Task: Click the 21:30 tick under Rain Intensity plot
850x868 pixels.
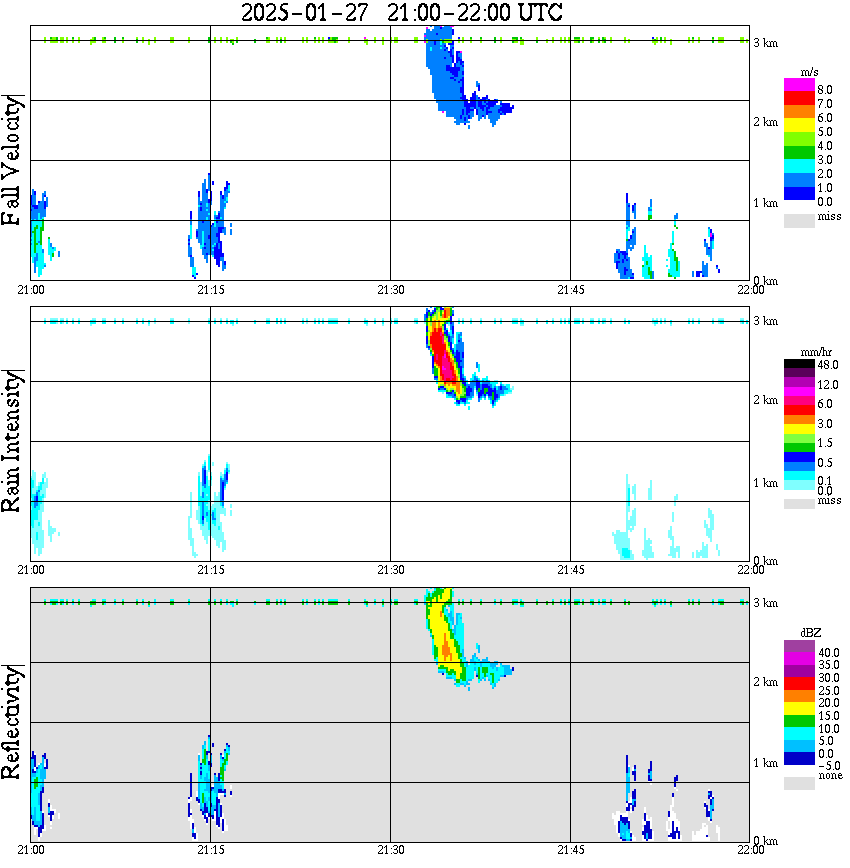Action: coord(391,570)
